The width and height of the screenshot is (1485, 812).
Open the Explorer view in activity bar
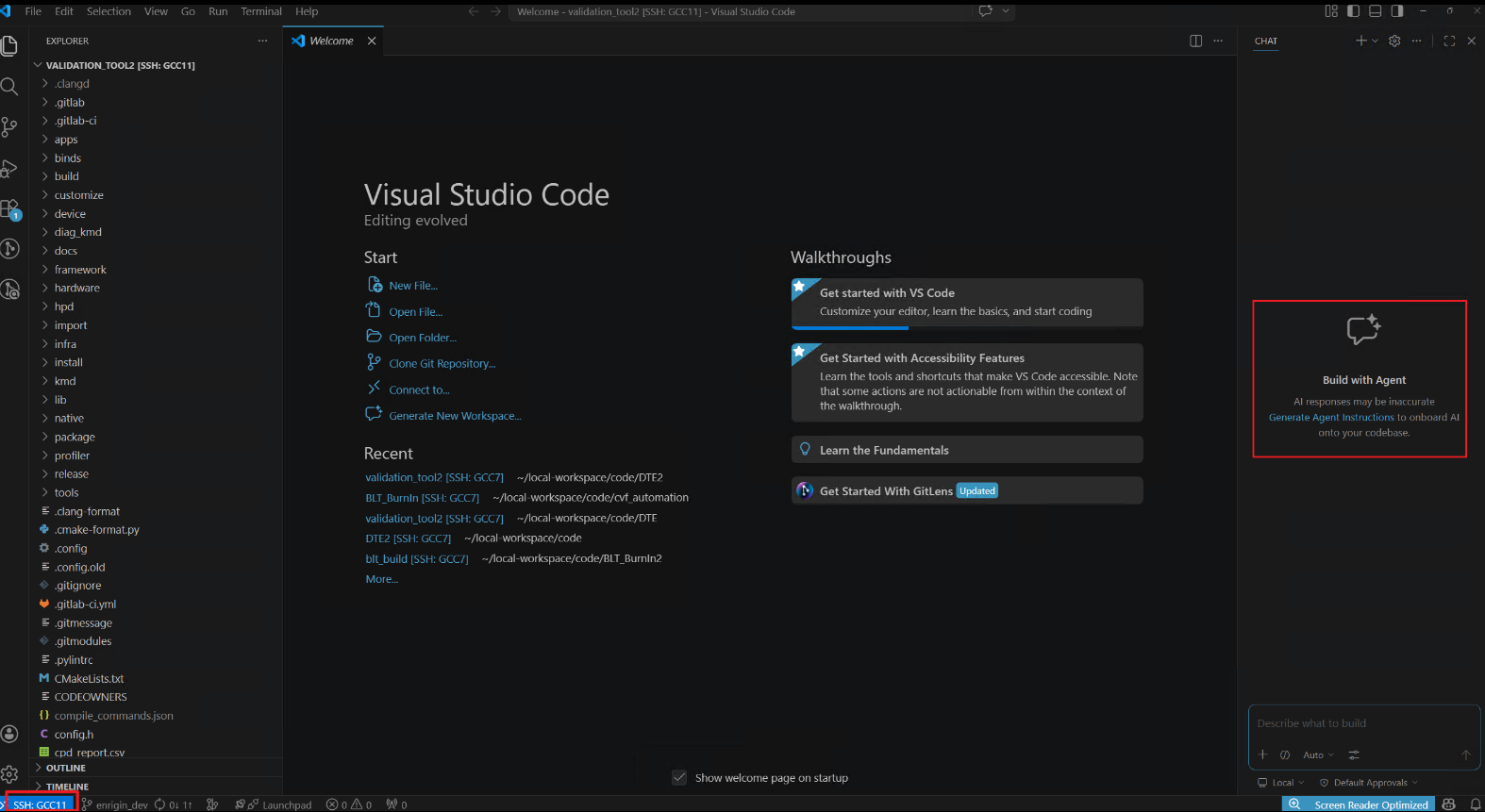coord(9,46)
